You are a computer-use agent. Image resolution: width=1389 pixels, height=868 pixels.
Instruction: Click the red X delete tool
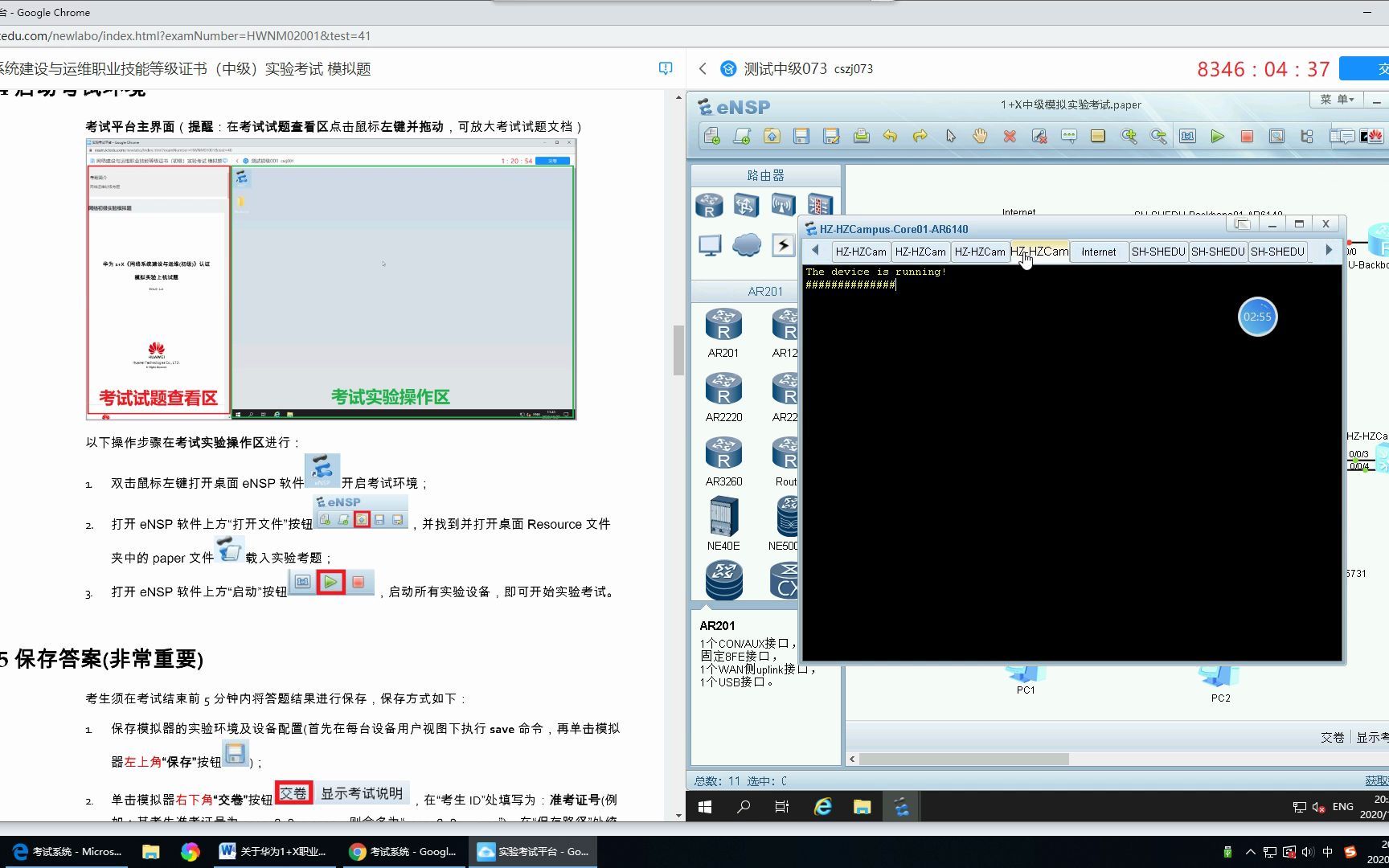1010,136
